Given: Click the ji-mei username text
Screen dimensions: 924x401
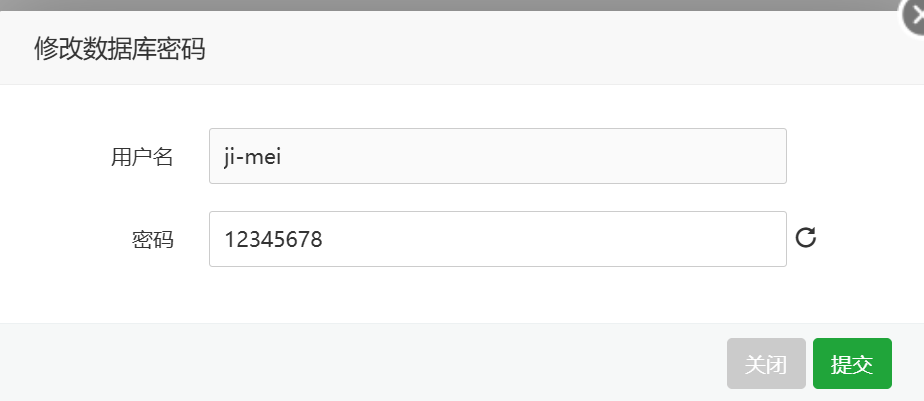Looking at the screenshot, I should point(252,157).
